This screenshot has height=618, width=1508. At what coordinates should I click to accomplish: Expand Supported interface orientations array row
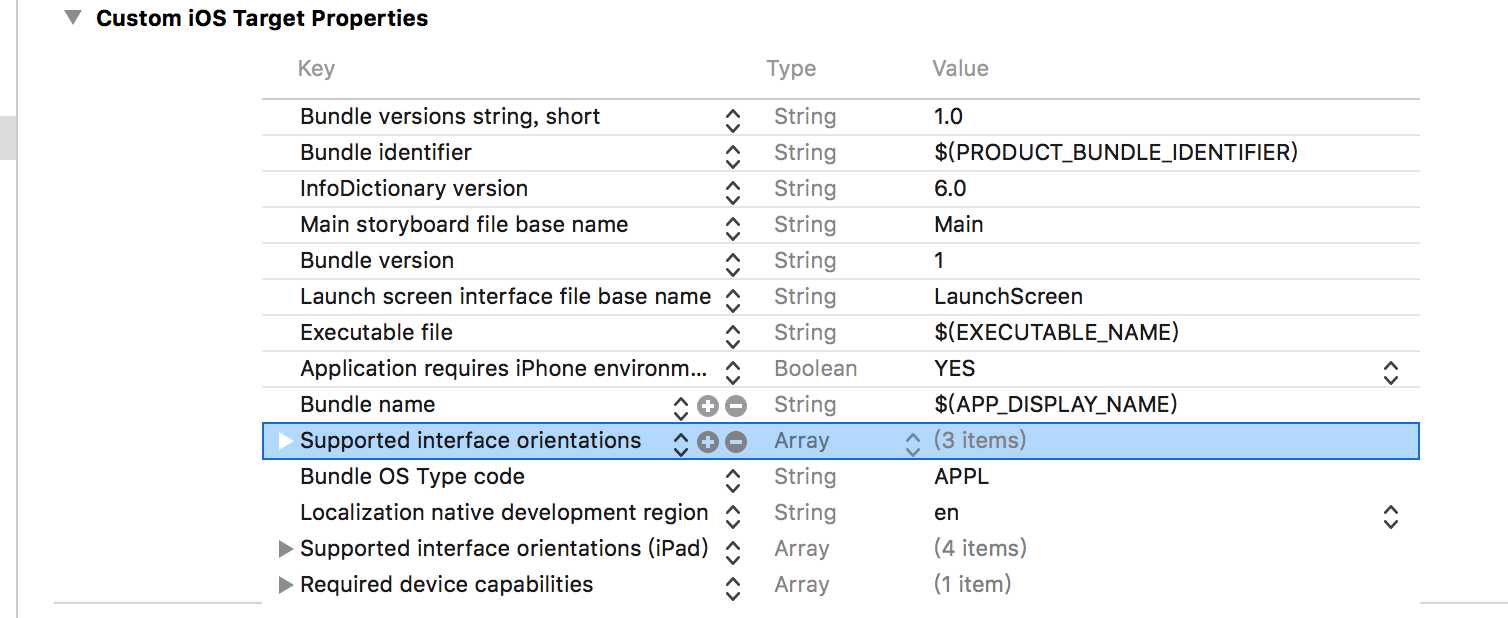(x=286, y=440)
